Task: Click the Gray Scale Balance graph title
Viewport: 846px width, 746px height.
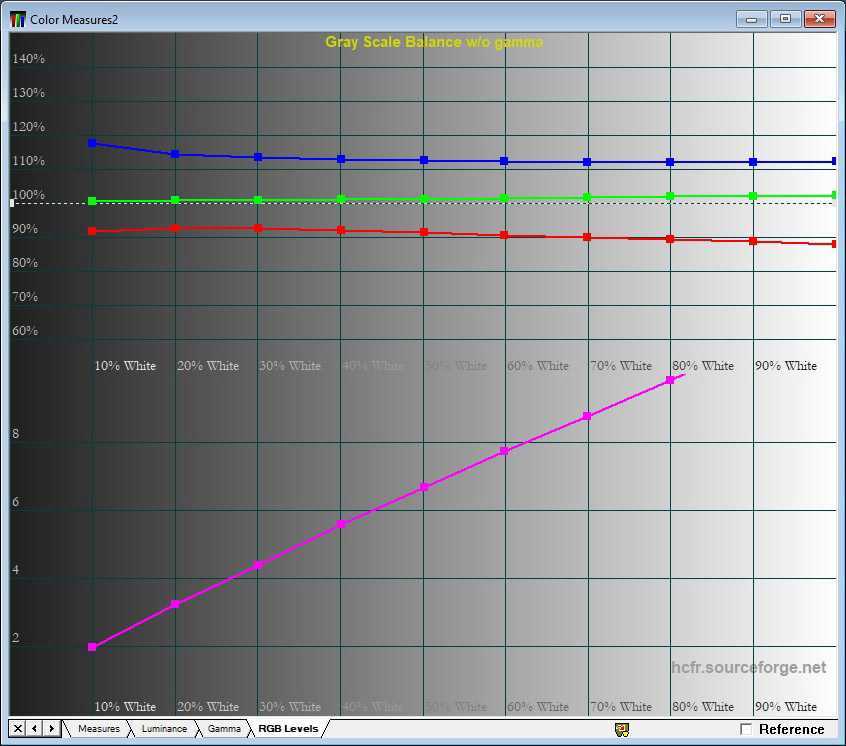Action: pyautogui.click(x=434, y=42)
